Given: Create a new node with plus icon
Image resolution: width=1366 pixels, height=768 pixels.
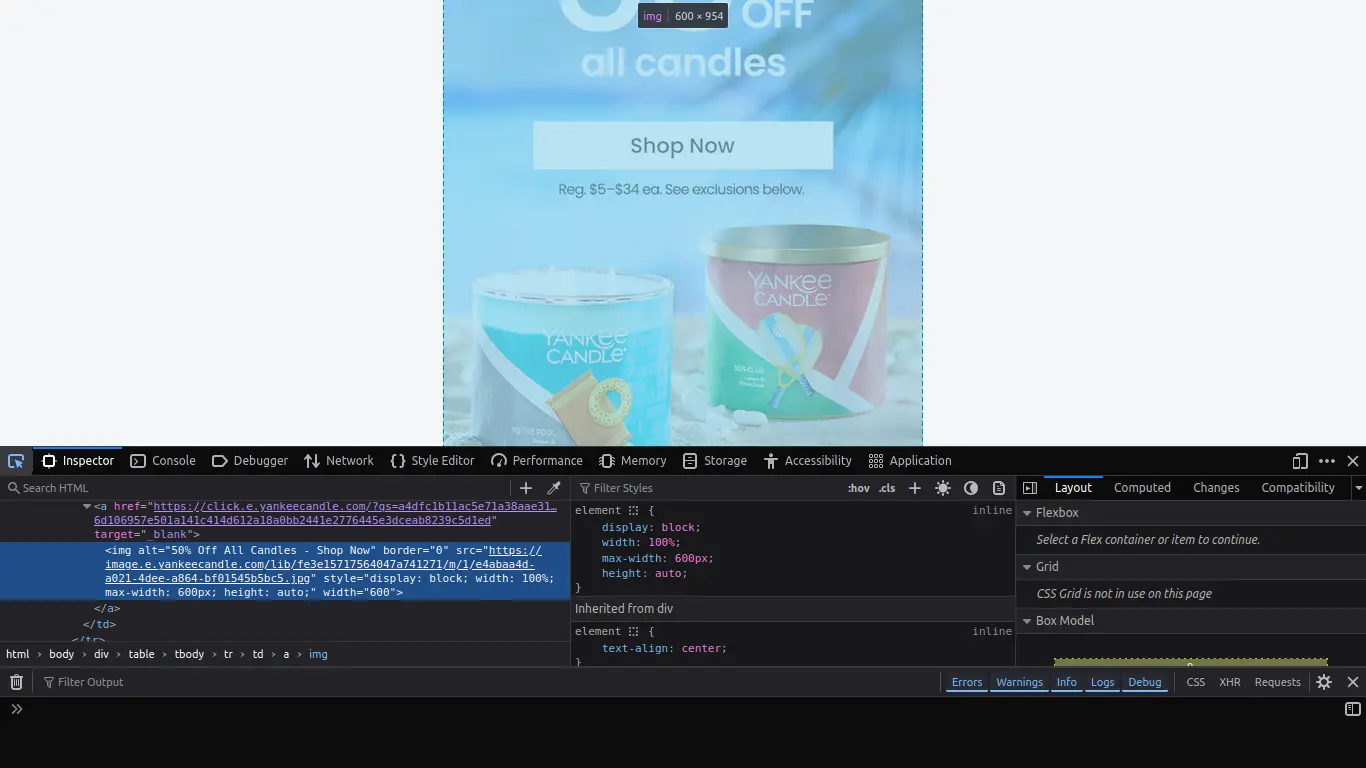Looking at the screenshot, I should pyautogui.click(x=526, y=488).
